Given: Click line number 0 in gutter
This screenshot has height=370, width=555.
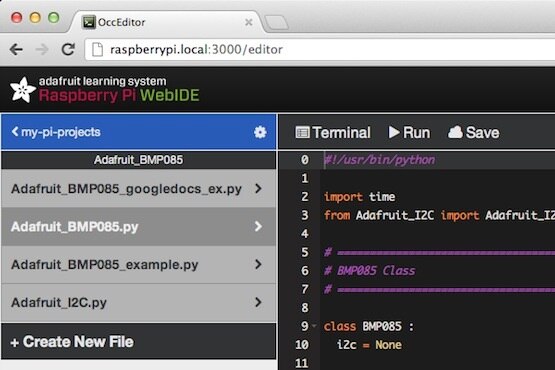Looking at the screenshot, I should pyautogui.click(x=304, y=160).
